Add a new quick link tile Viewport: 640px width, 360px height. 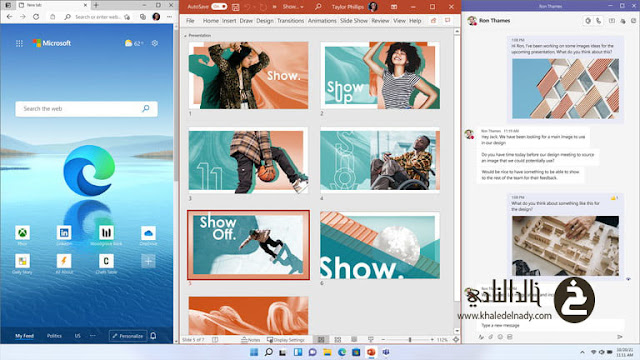click(148, 261)
